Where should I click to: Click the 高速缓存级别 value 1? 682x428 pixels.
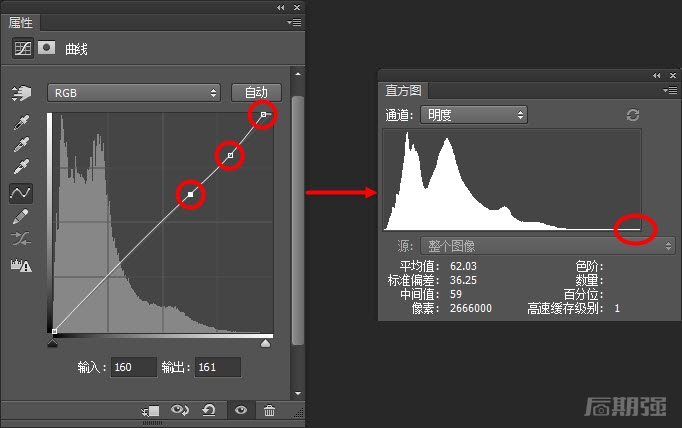click(x=617, y=308)
